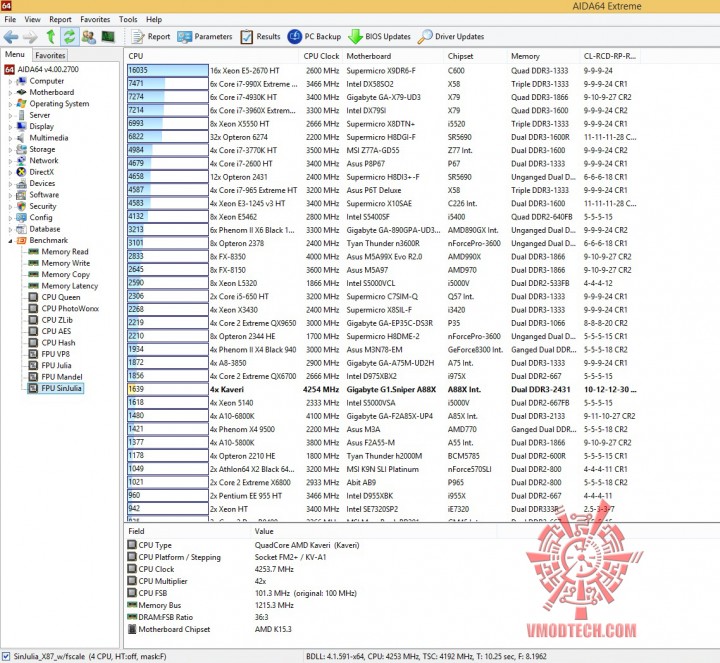The height and width of the screenshot is (663, 720).
Task: Expand the Computer tree node
Action: click(x=10, y=81)
